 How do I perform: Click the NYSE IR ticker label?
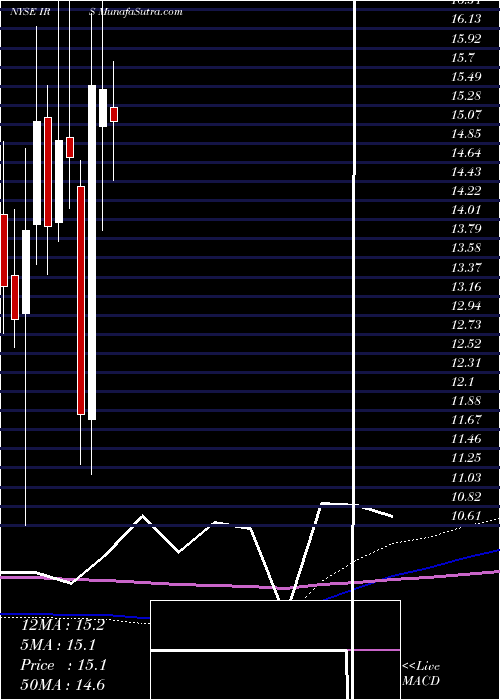pos(29,12)
